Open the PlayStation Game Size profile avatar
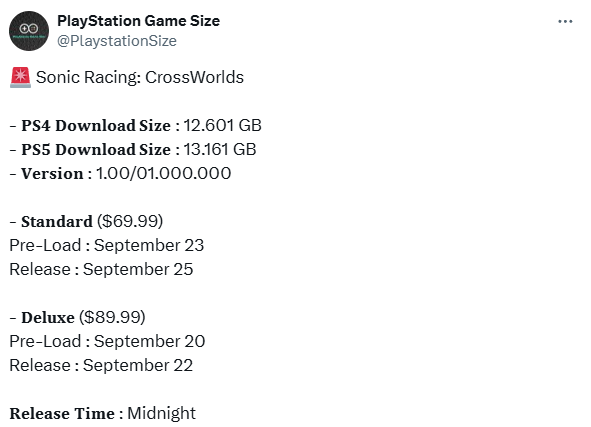This screenshot has width=591, height=427. click(29, 31)
